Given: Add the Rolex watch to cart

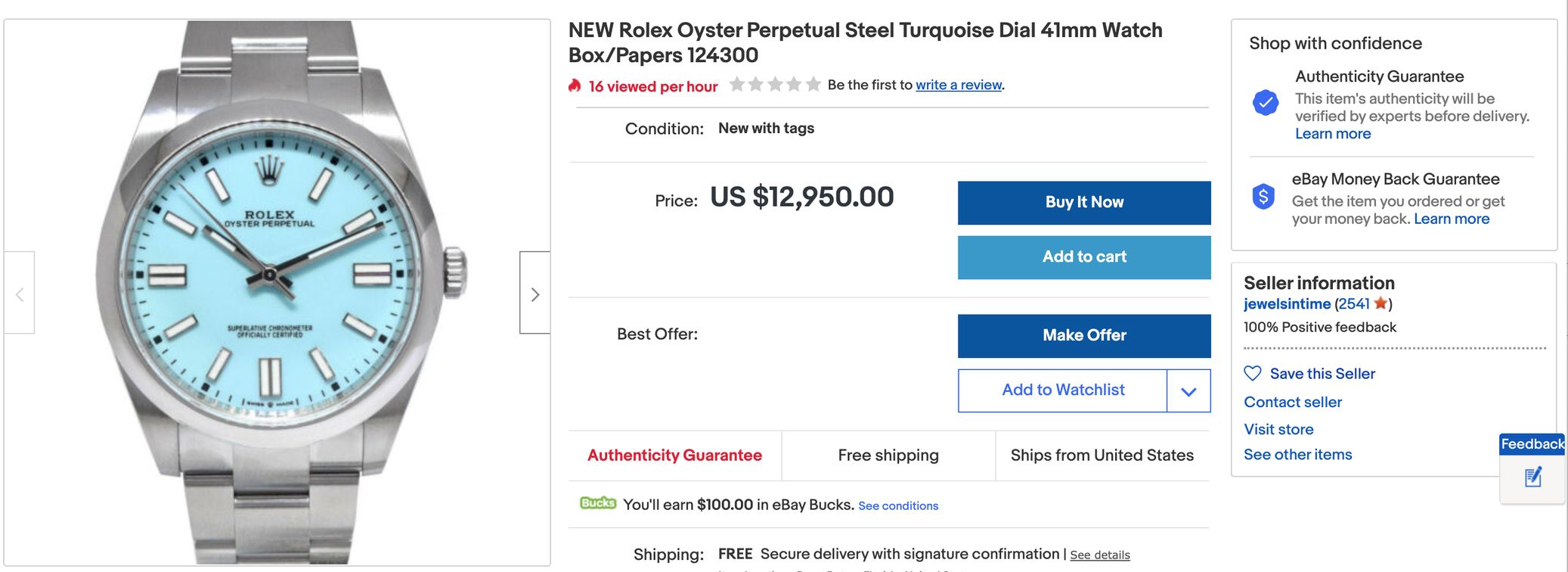Looking at the screenshot, I should (1083, 257).
